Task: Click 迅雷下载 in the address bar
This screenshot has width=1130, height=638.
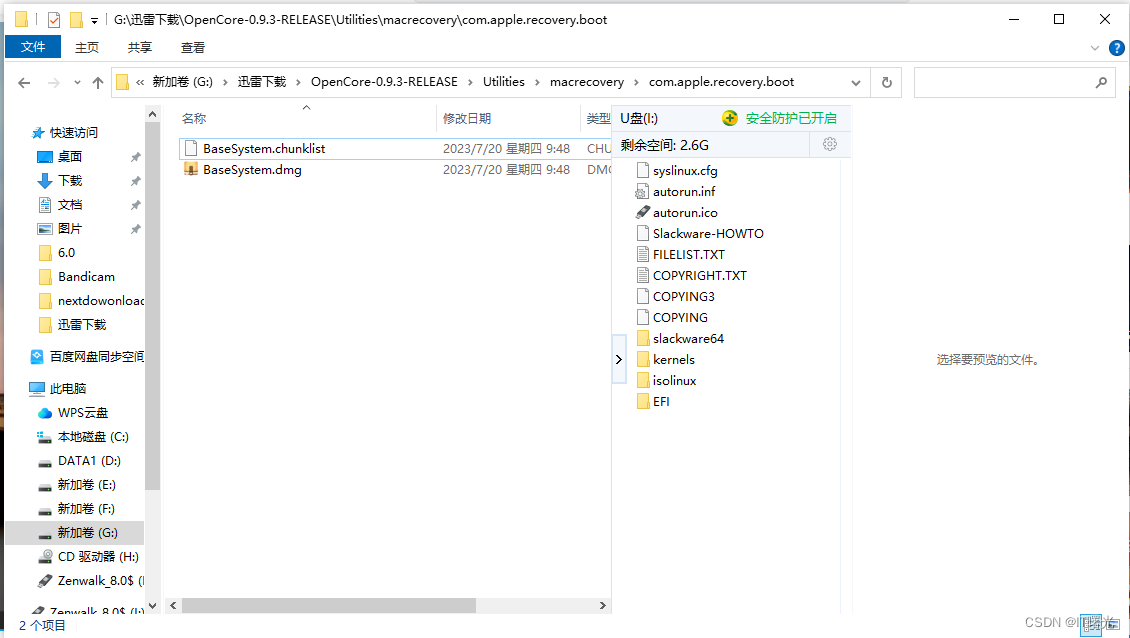Action: pyautogui.click(x=262, y=82)
